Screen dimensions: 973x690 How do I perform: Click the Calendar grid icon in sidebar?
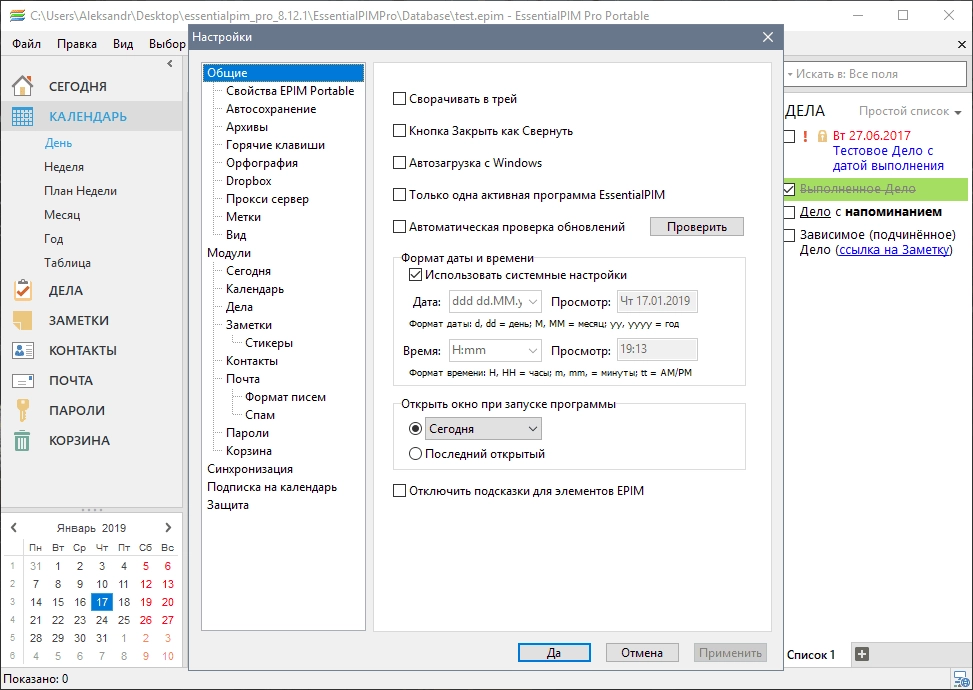[22, 116]
